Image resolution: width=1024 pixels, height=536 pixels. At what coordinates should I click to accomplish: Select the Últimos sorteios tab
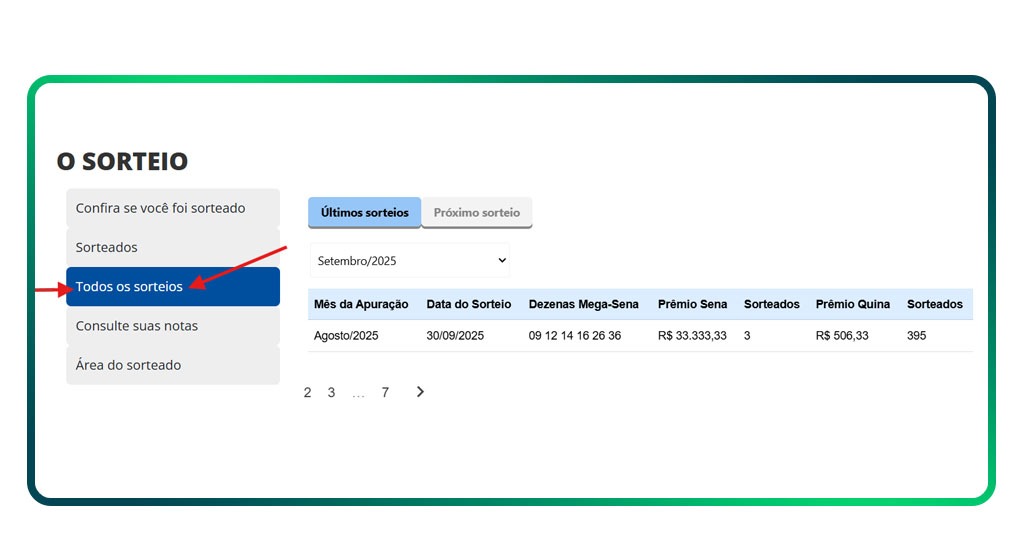[365, 213]
